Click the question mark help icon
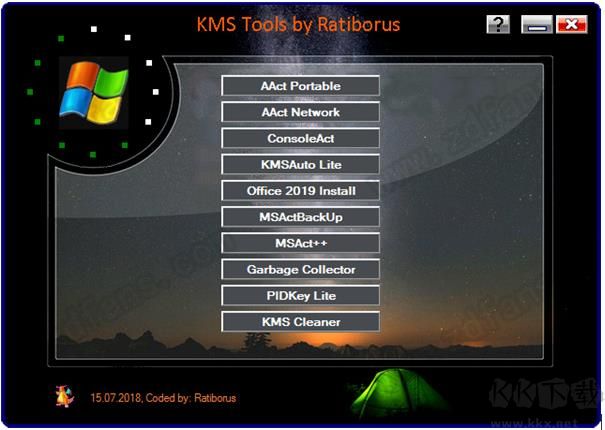 498,24
